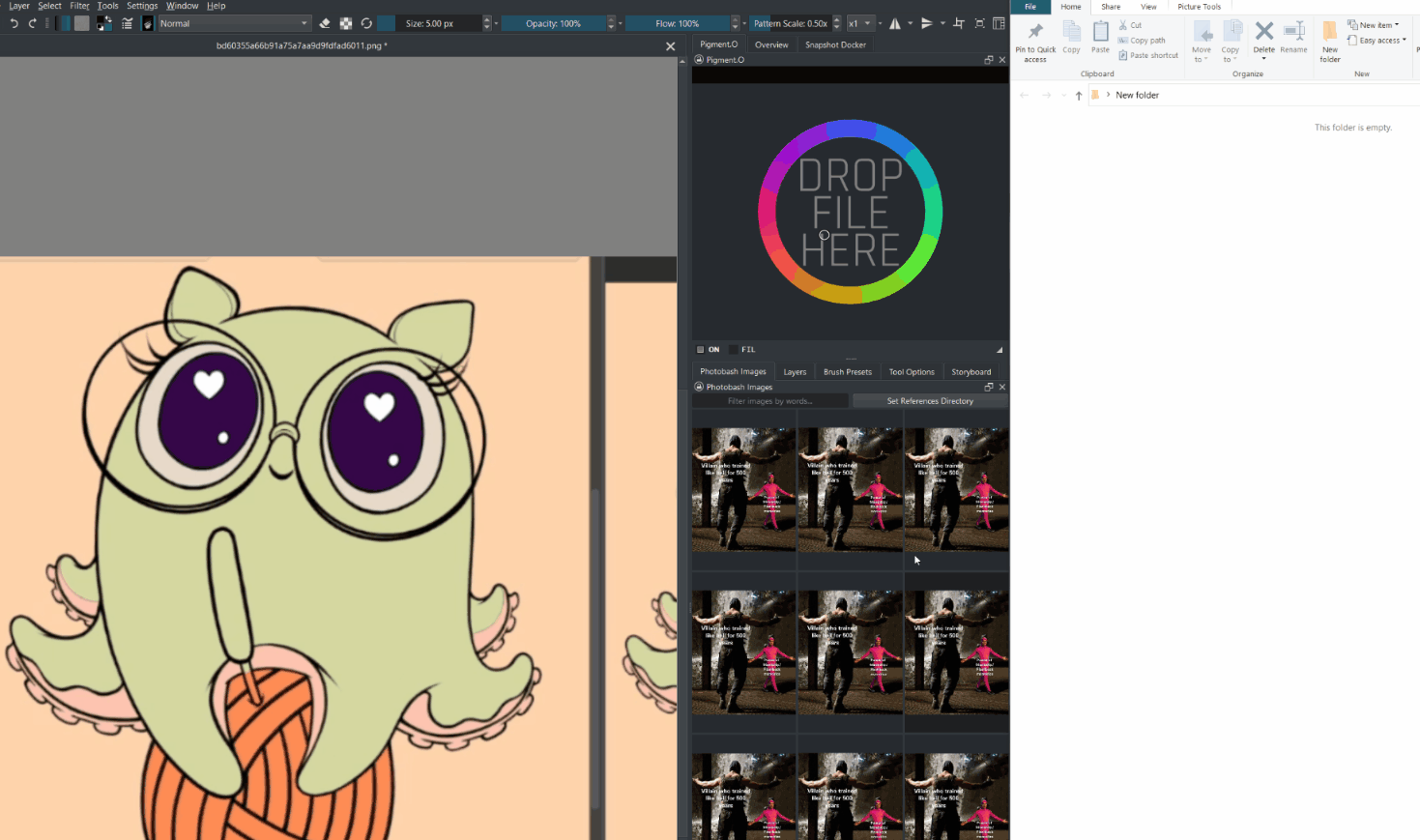Open the Normal blending mode dropdown
The height and width of the screenshot is (840, 1420).
point(234,23)
